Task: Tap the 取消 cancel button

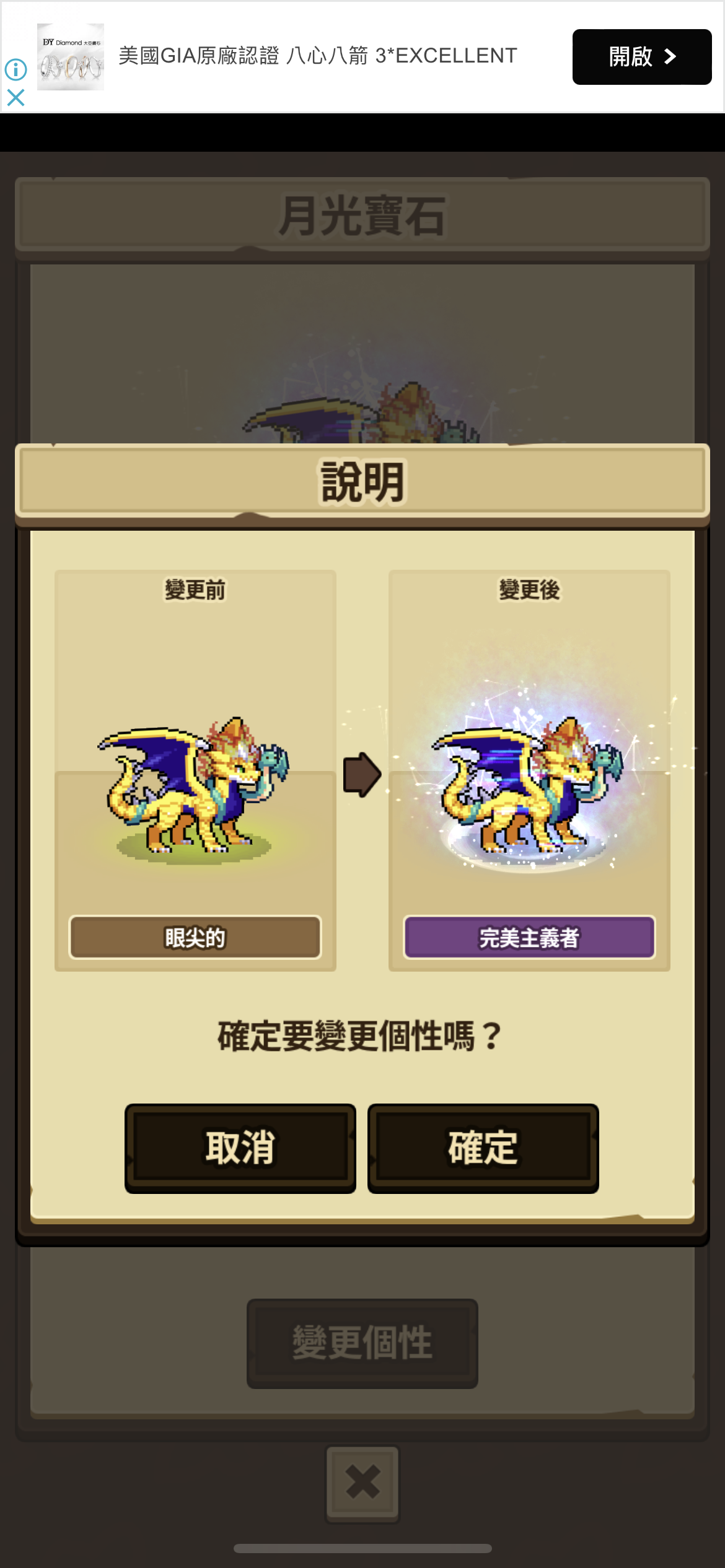Action: [x=240, y=1148]
